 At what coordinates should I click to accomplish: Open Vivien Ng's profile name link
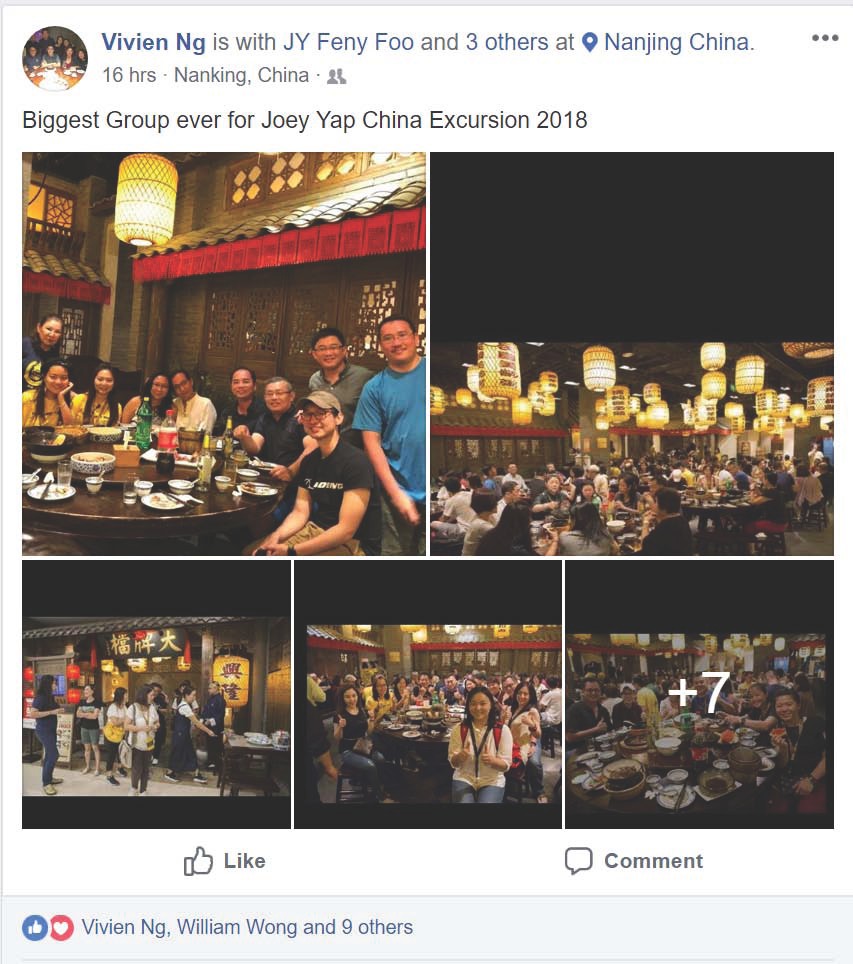pyautogui.click(x=153, y=42)
